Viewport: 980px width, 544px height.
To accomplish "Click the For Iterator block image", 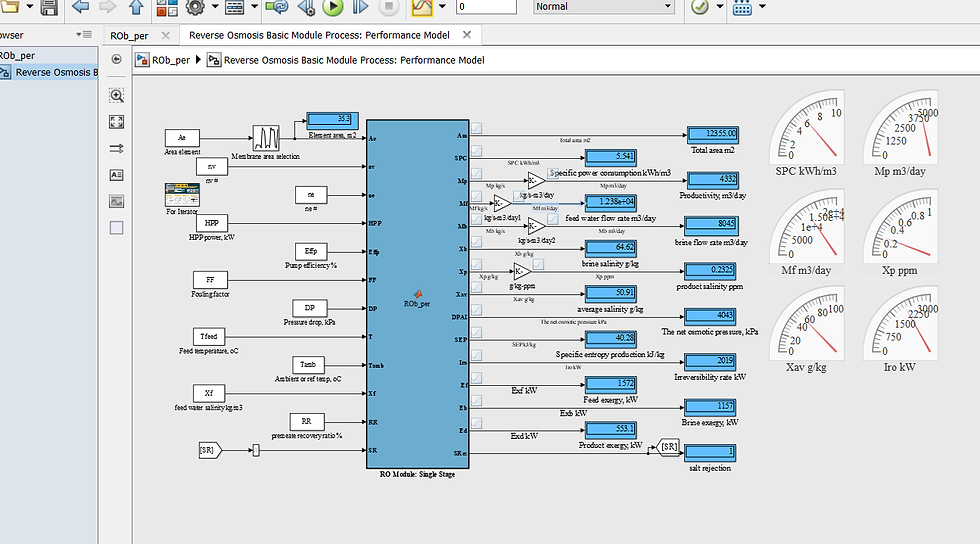I will (x=182, y=194).
